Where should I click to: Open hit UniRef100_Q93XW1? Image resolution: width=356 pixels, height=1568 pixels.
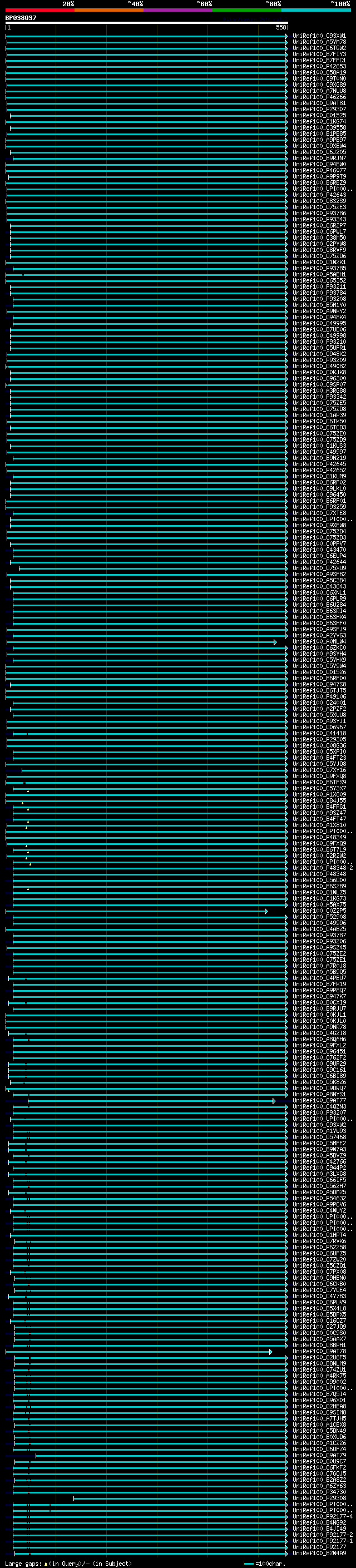click(x=319, y=36)
